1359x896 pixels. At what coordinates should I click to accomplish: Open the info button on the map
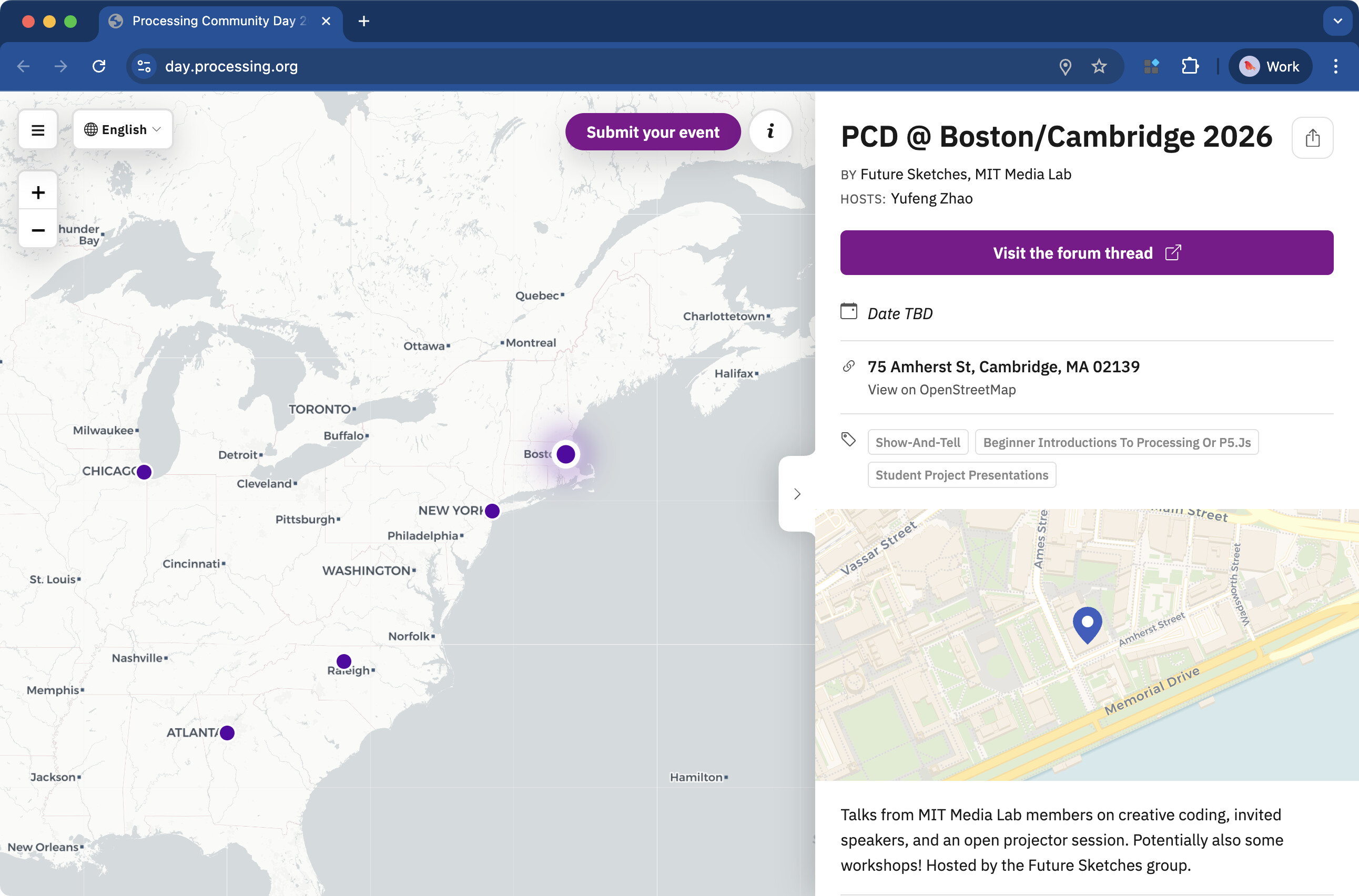pos(770,131)
